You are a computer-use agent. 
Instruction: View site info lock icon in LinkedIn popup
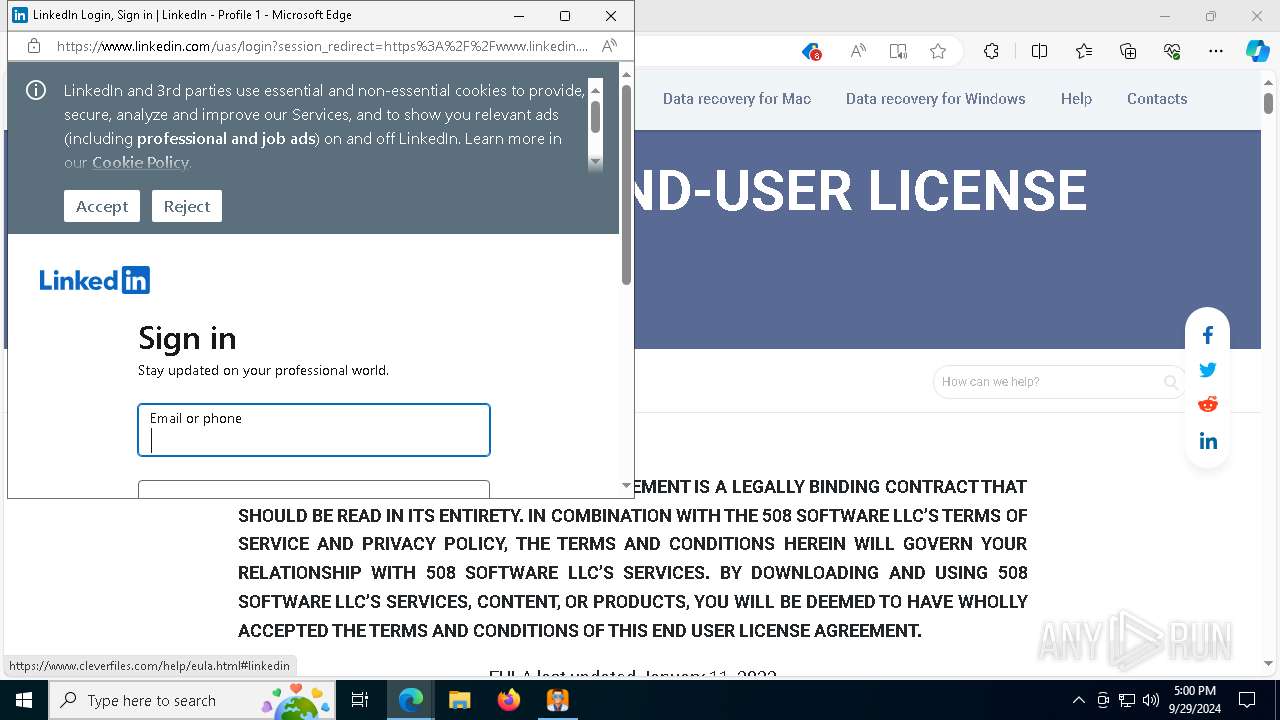pyautogui.click(x=34, y=46)
